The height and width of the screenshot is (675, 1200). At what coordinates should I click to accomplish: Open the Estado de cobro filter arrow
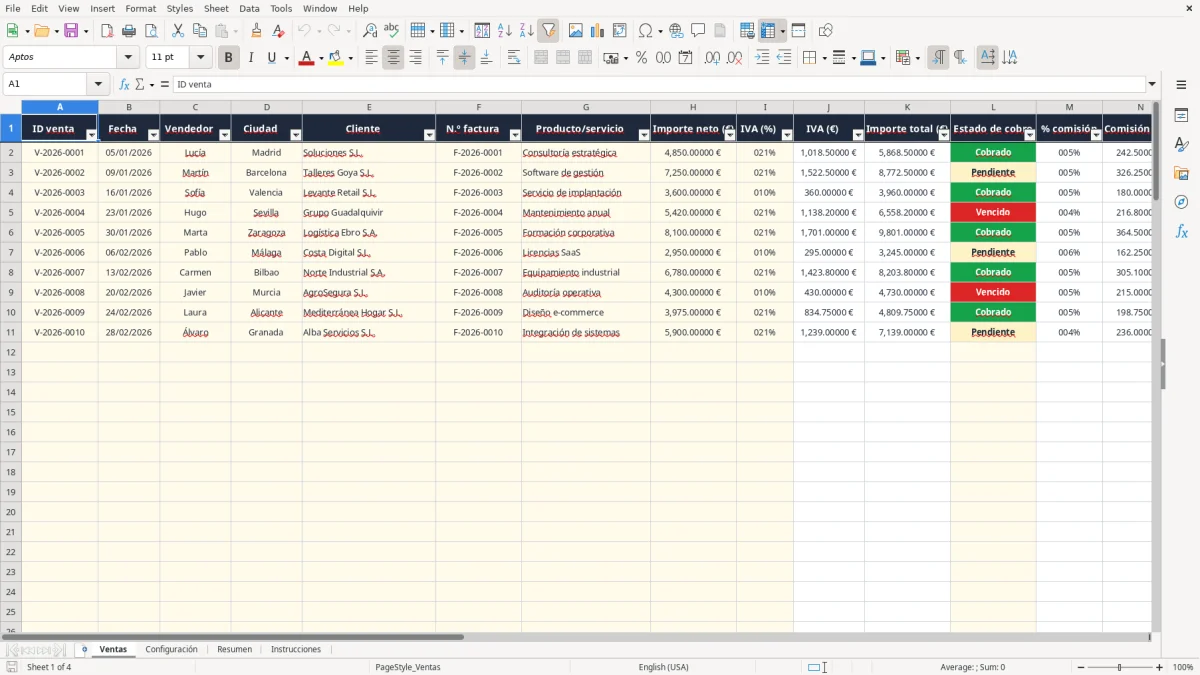[x=1030, y=135]
